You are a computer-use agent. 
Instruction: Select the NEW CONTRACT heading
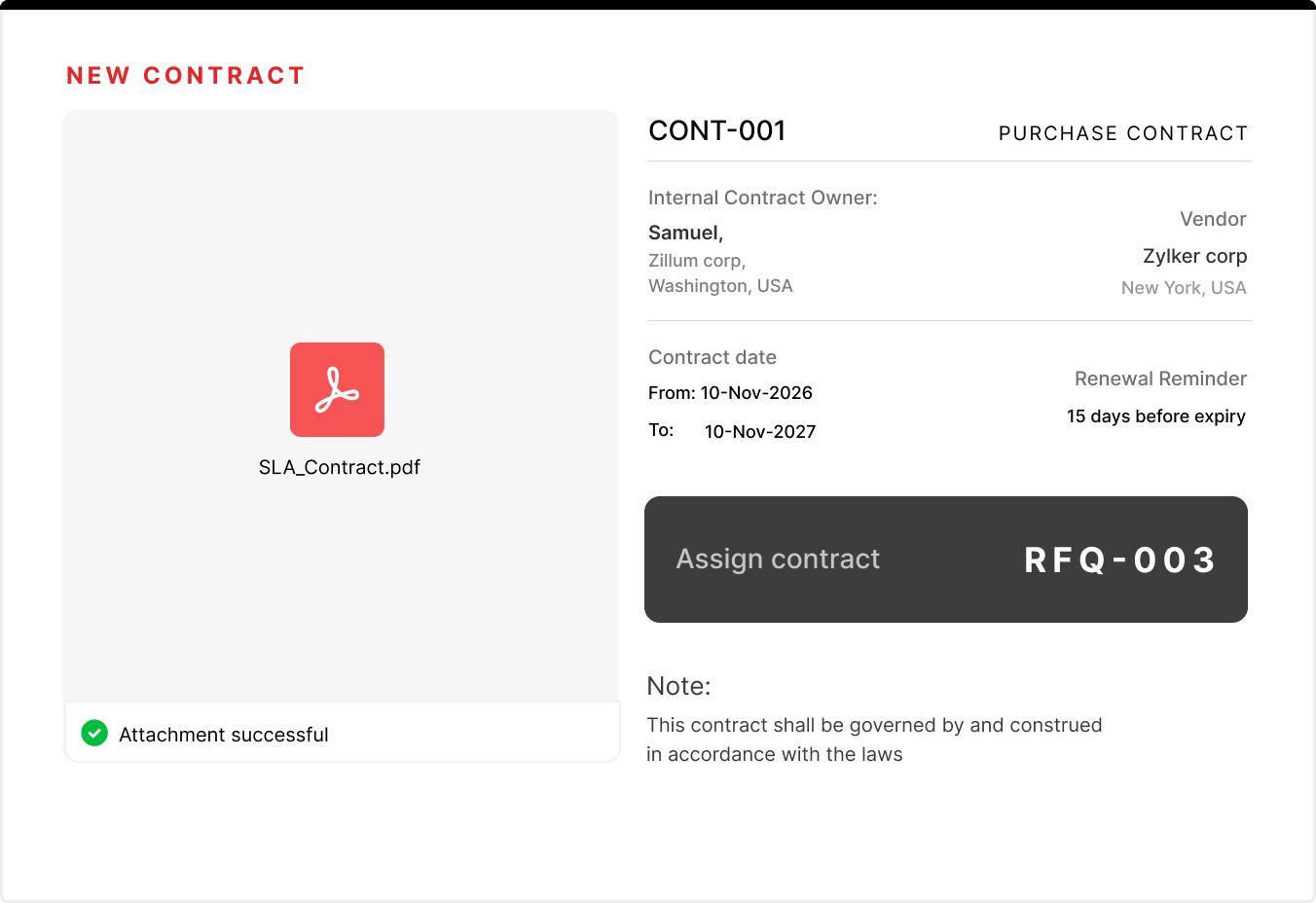click(x=185, y=75)
